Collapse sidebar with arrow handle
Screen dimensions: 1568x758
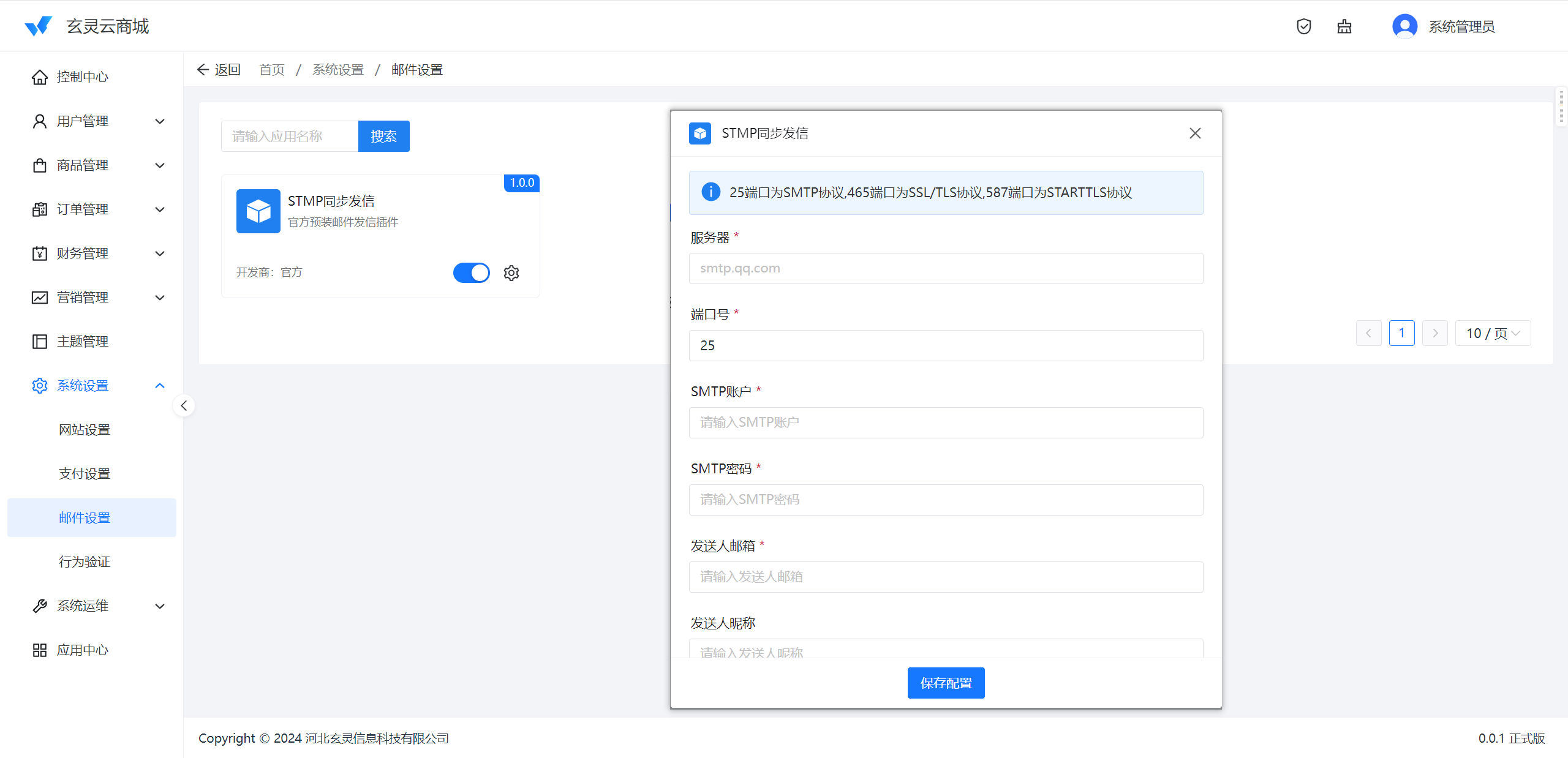[184, 405]
